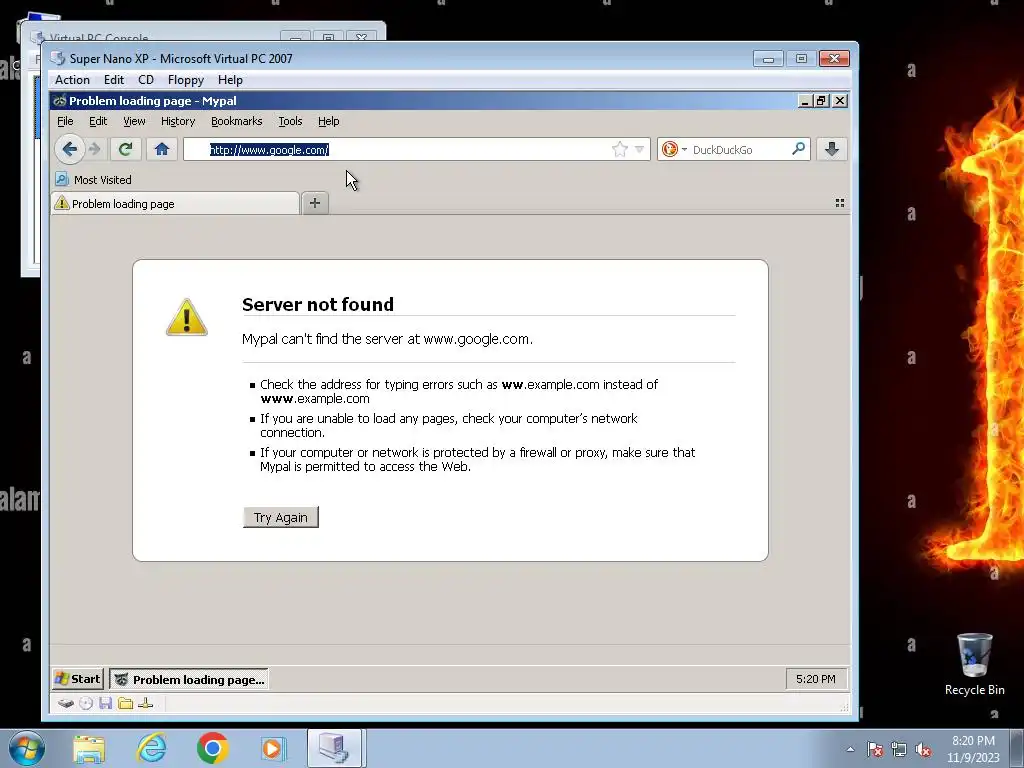Open Mypal Bookmarks menu
This screenshot has height=768, width=1024.
pyautogui.click(x=236, y=121)
